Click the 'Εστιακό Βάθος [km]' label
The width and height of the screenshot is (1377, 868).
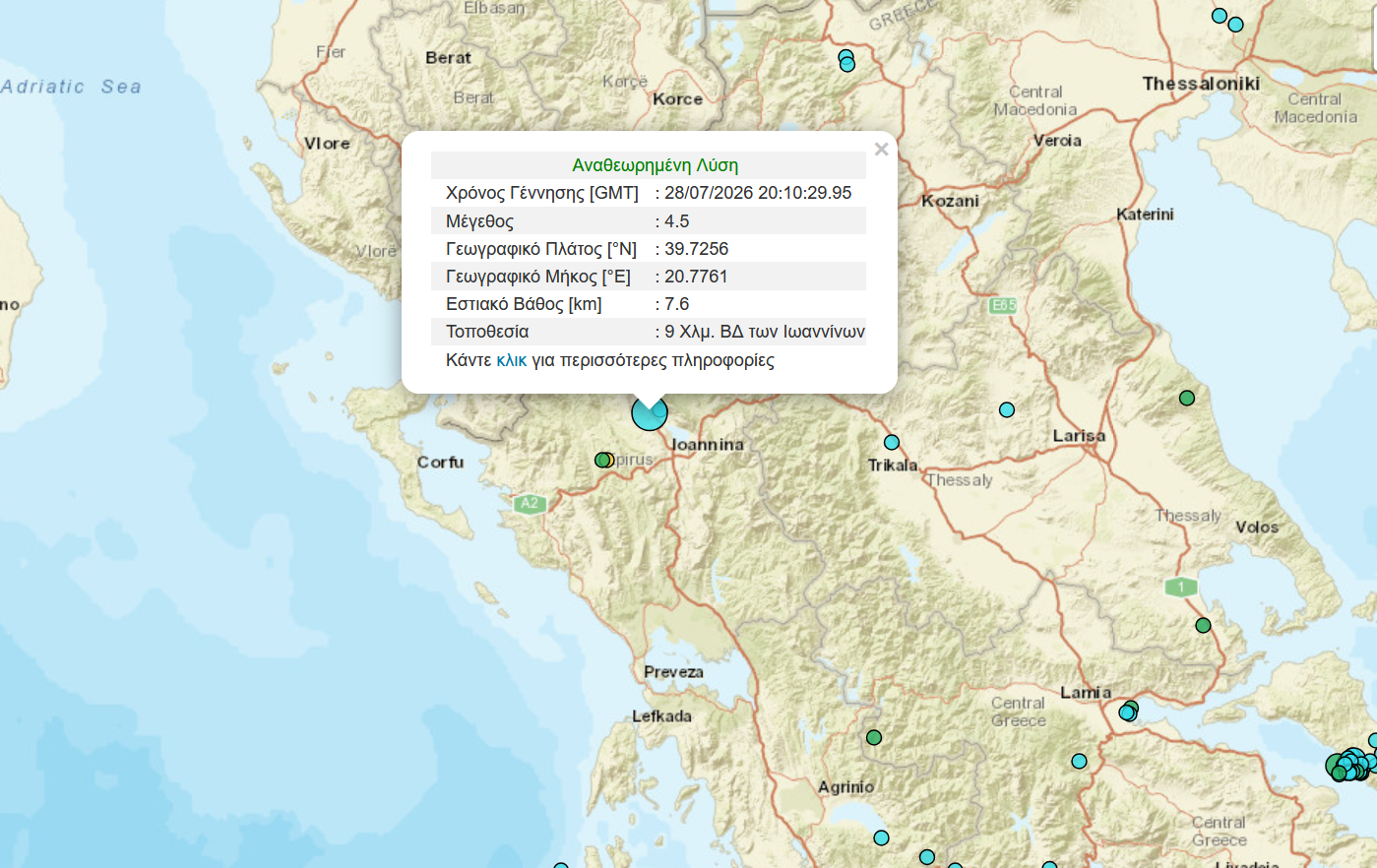point(524,304)
